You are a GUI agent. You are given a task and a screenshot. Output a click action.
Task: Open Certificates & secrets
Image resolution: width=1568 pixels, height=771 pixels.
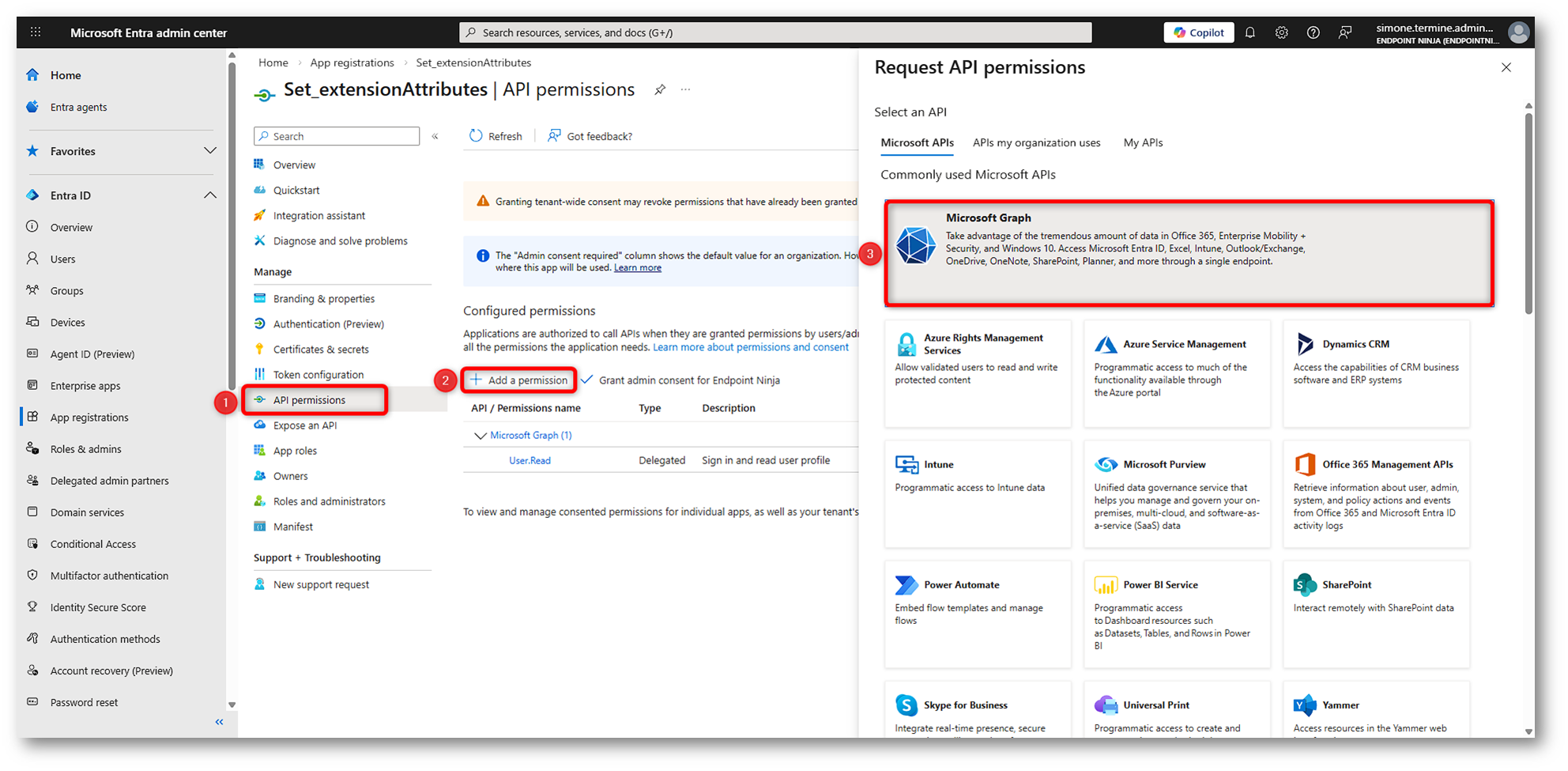click(x=321, y=349)
